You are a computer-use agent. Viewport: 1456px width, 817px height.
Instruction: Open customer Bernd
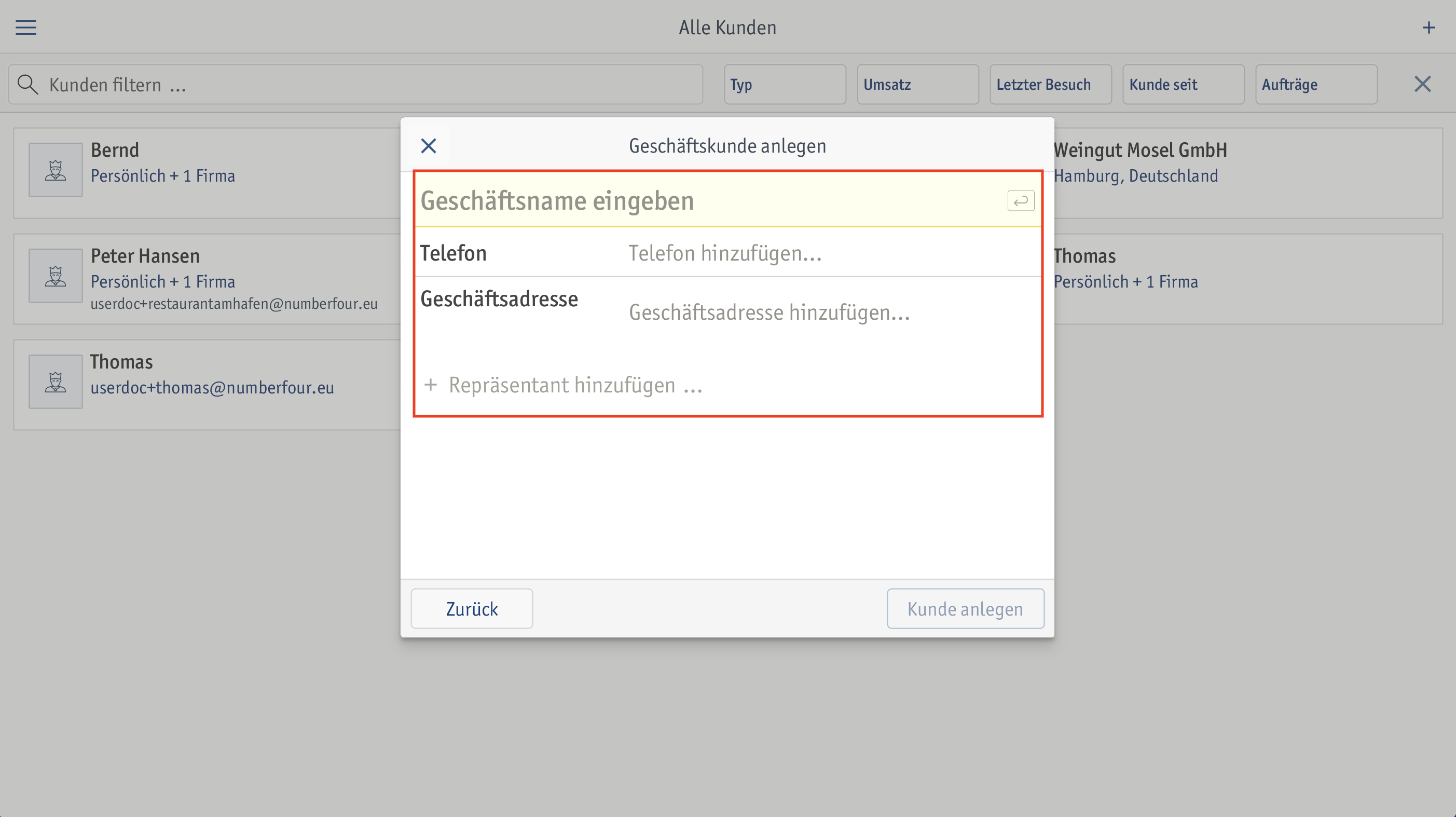(207, 173)
